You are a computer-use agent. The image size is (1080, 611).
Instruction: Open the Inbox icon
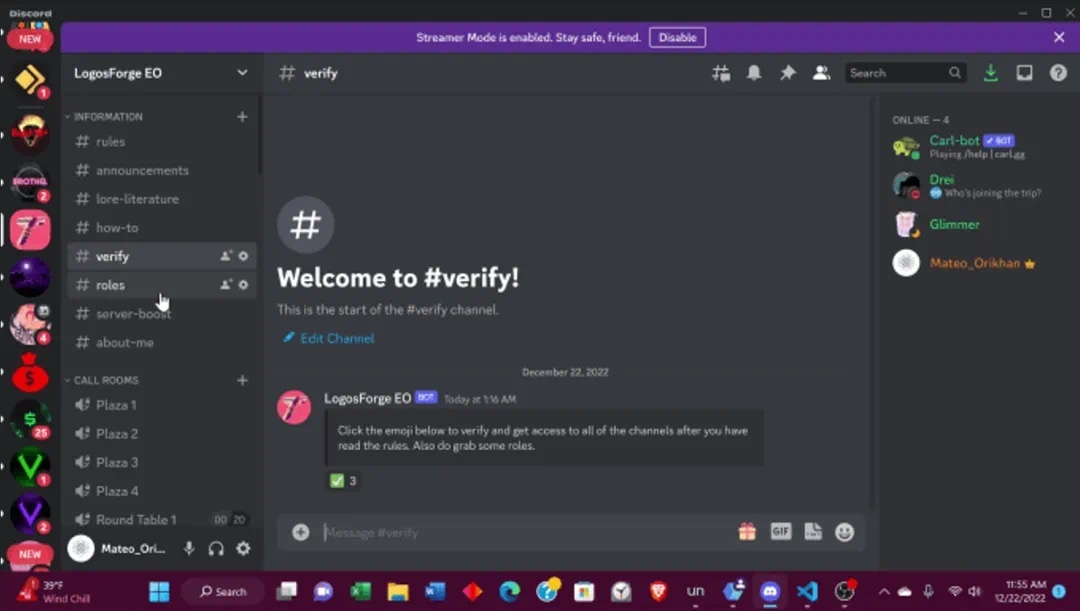click(1024, 73)
